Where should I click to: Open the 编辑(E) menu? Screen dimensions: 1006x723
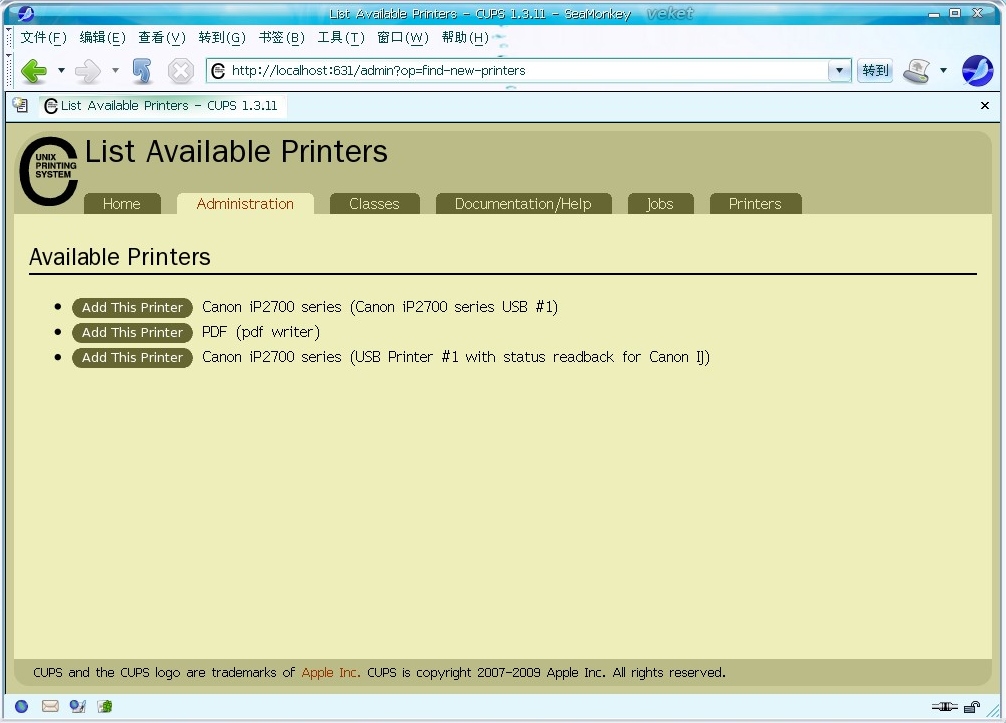tap(102, 38)
